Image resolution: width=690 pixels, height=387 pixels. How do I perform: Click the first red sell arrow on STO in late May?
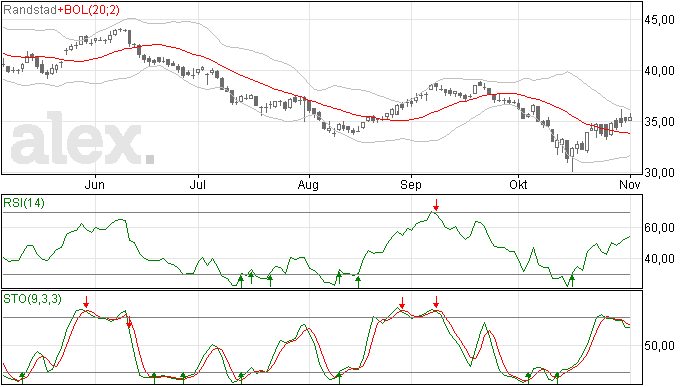click(x=87, y=302)
